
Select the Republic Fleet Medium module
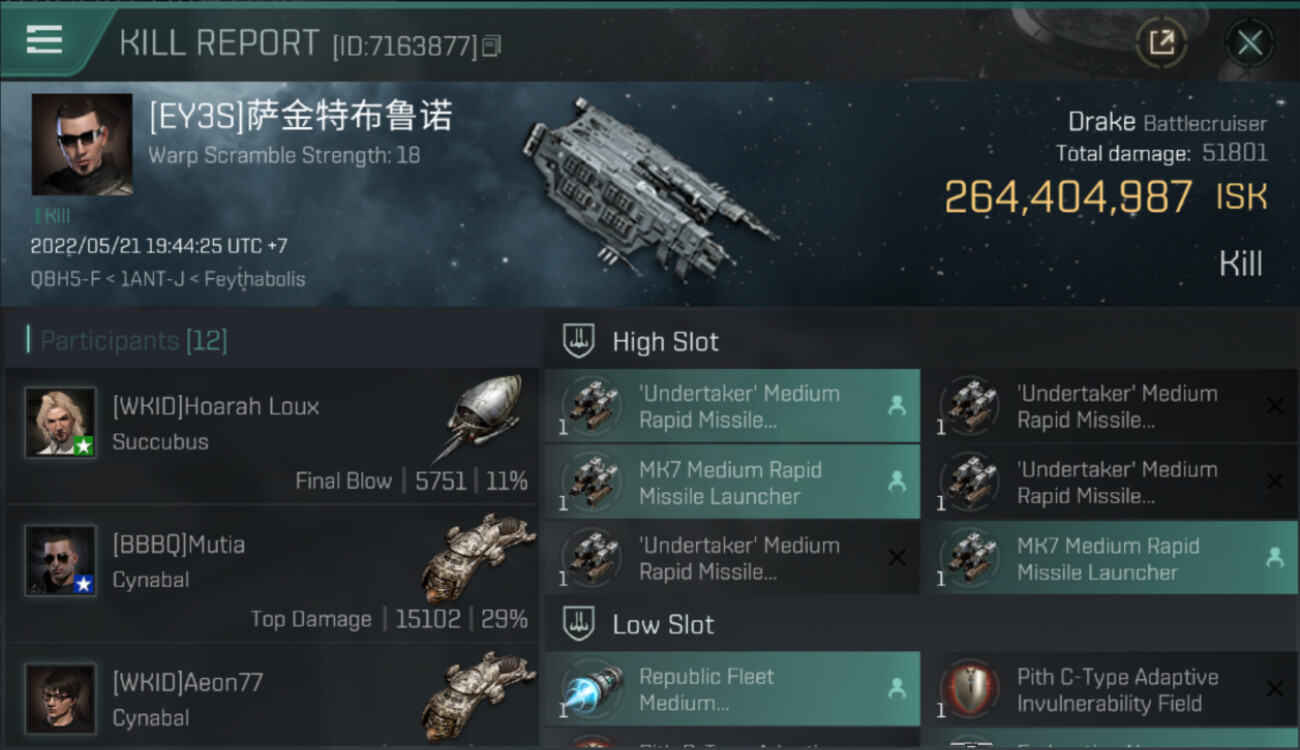coord(732,689)
